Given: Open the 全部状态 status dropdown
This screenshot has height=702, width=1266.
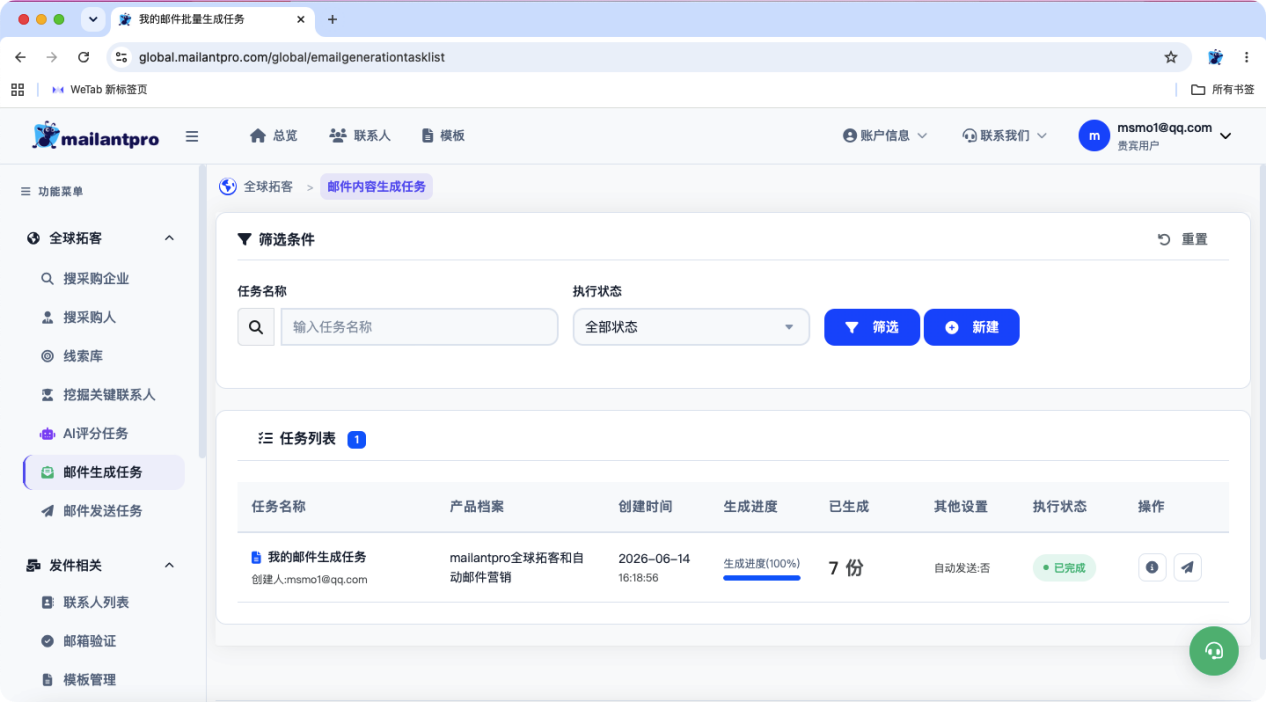Looking at the screenshot, I should pos(691,327).
